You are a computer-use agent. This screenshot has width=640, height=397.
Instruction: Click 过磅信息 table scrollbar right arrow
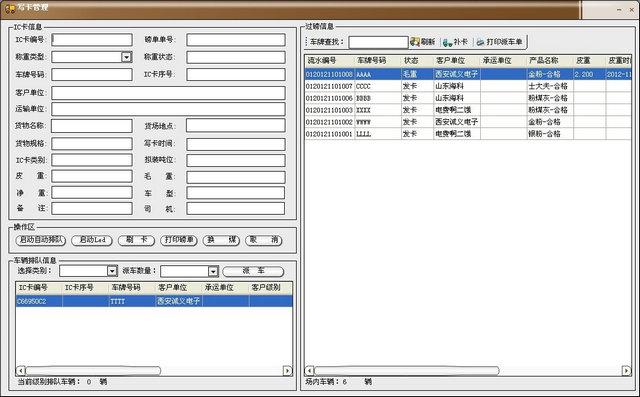pyautogui.click(x=627, y=370)
